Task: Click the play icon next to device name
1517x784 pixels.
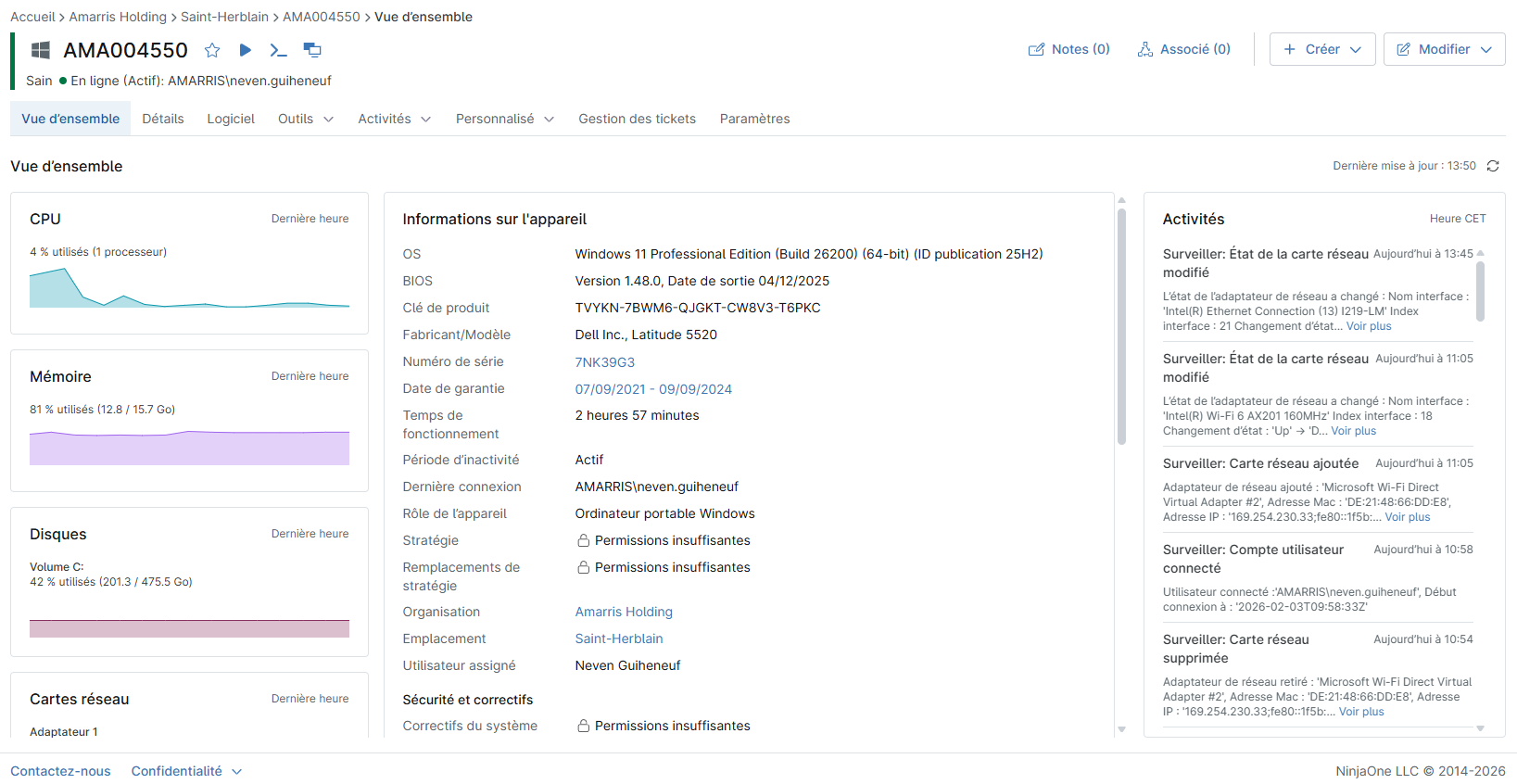Action: coord(246,50)
